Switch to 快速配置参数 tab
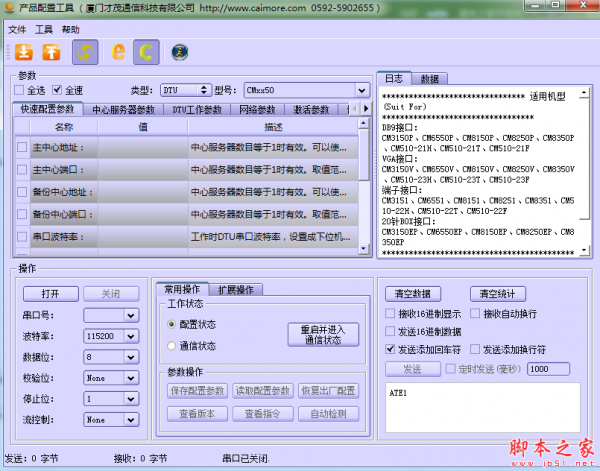600x471 pixels. 47,109
